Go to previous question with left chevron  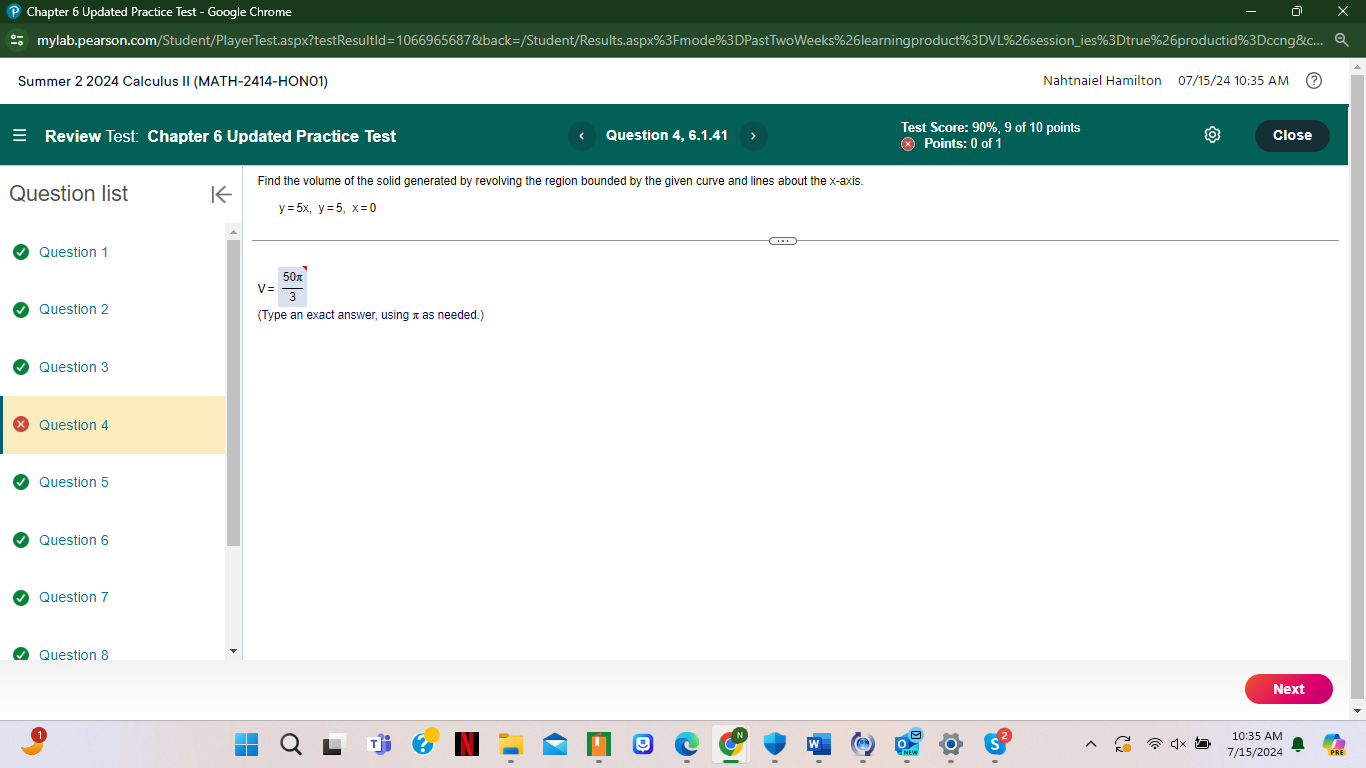pos(581,135)
